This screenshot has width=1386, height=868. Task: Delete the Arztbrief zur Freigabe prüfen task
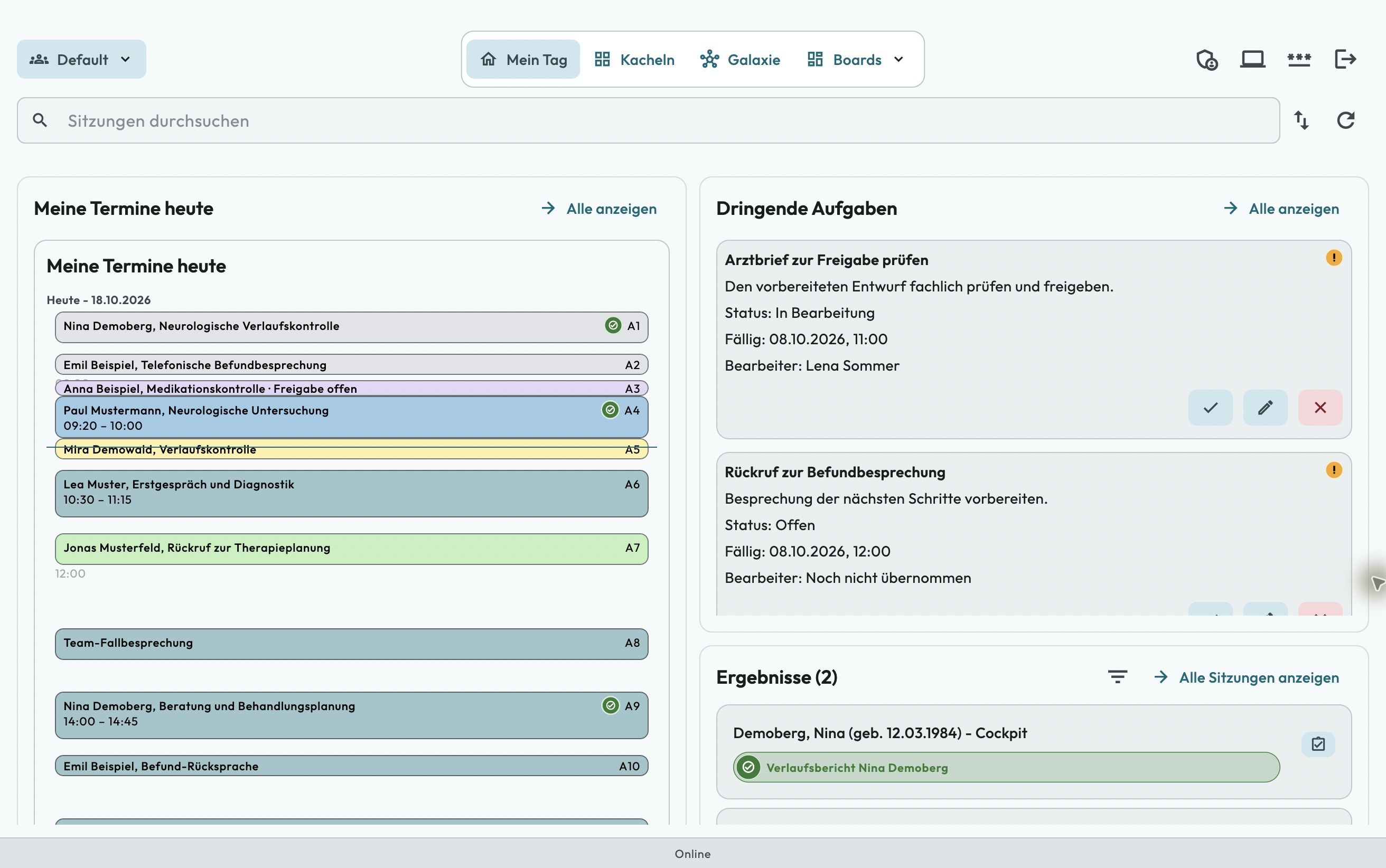click(x=1321, y=408)
